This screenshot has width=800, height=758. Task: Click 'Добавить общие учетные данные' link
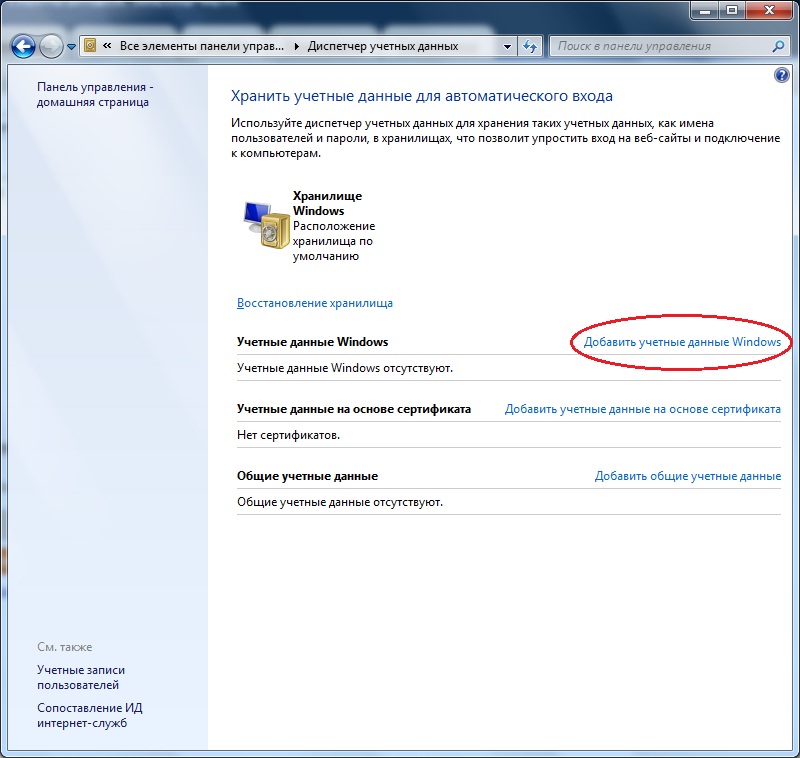coord(688,476)
